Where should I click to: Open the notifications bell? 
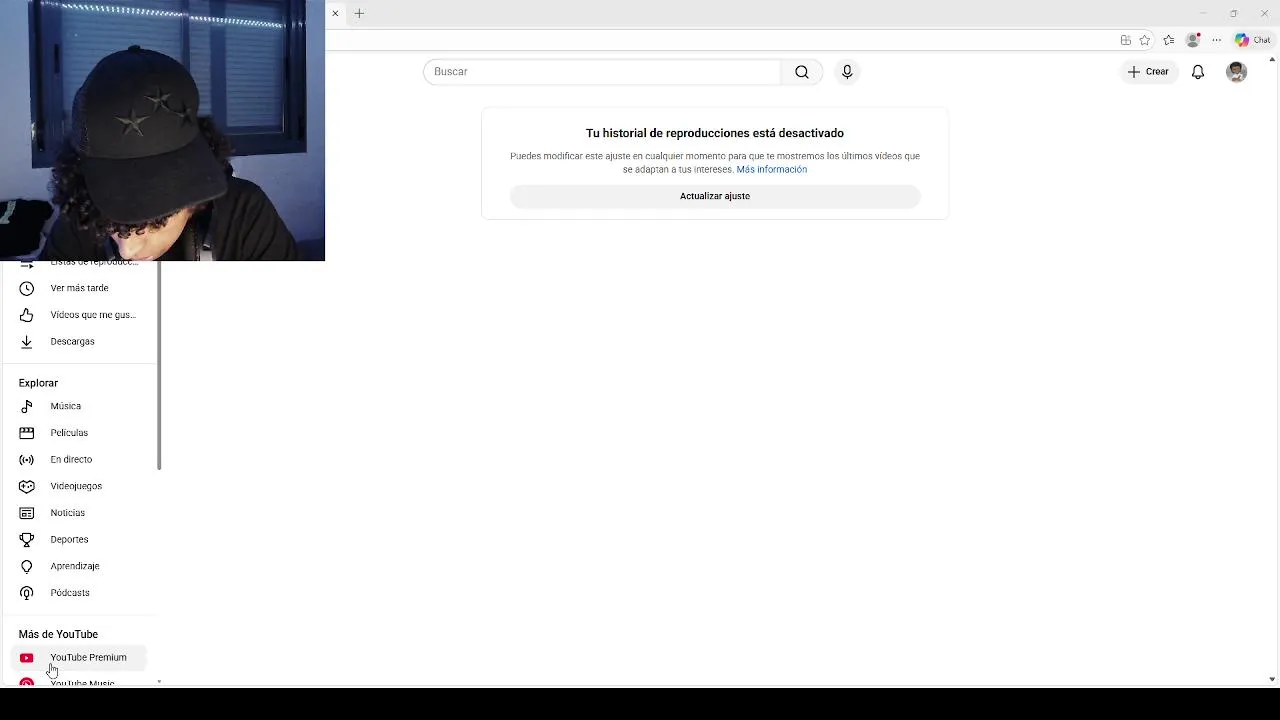[x=1198, y=72]
